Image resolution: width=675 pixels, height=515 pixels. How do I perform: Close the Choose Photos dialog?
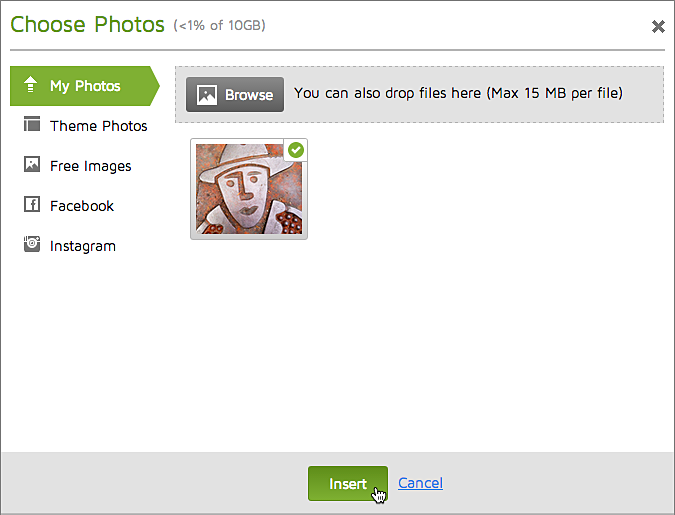(x=657, y=27)
